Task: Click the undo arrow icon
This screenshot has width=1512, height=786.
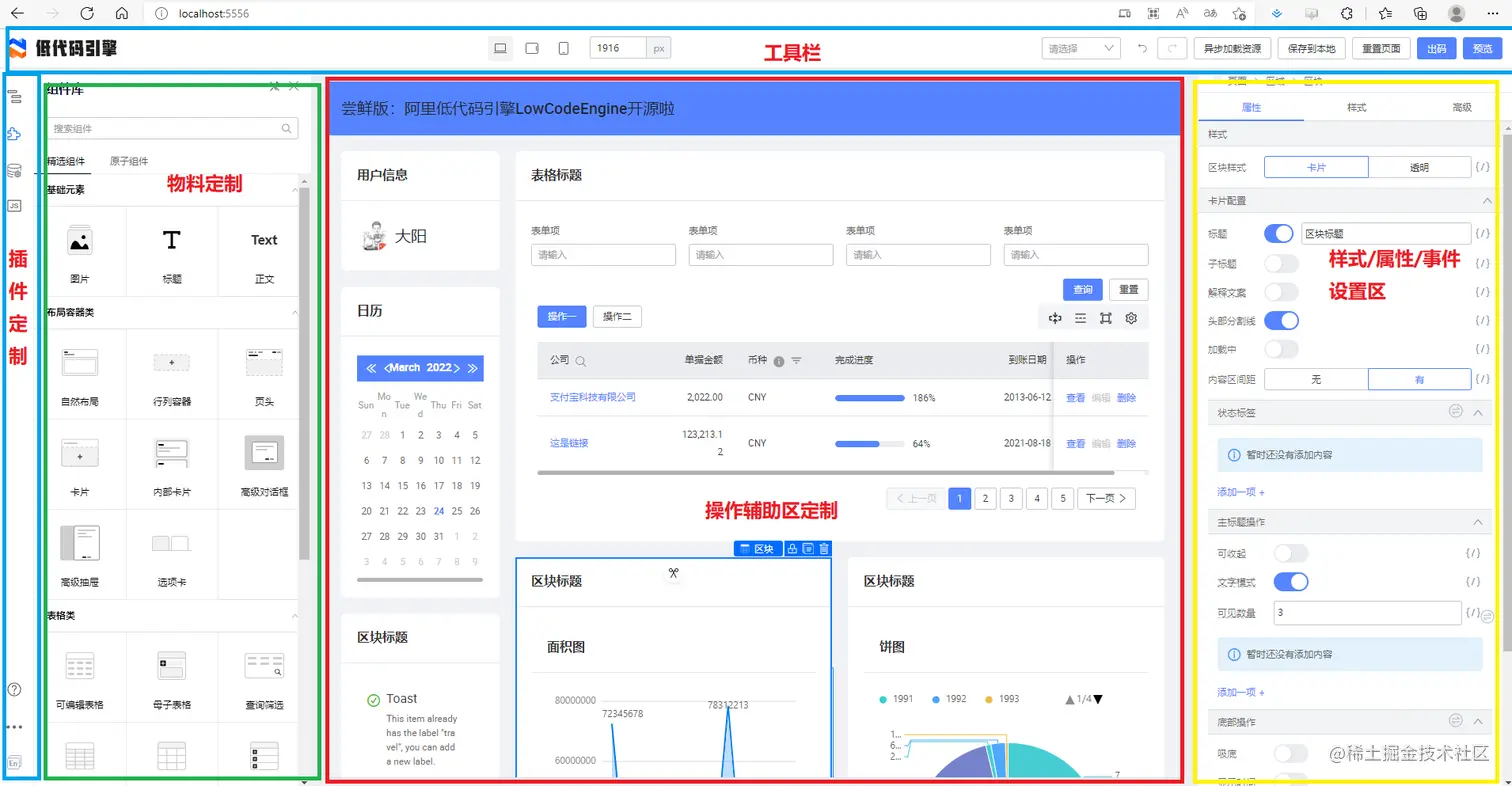Action: (1142, 48)
